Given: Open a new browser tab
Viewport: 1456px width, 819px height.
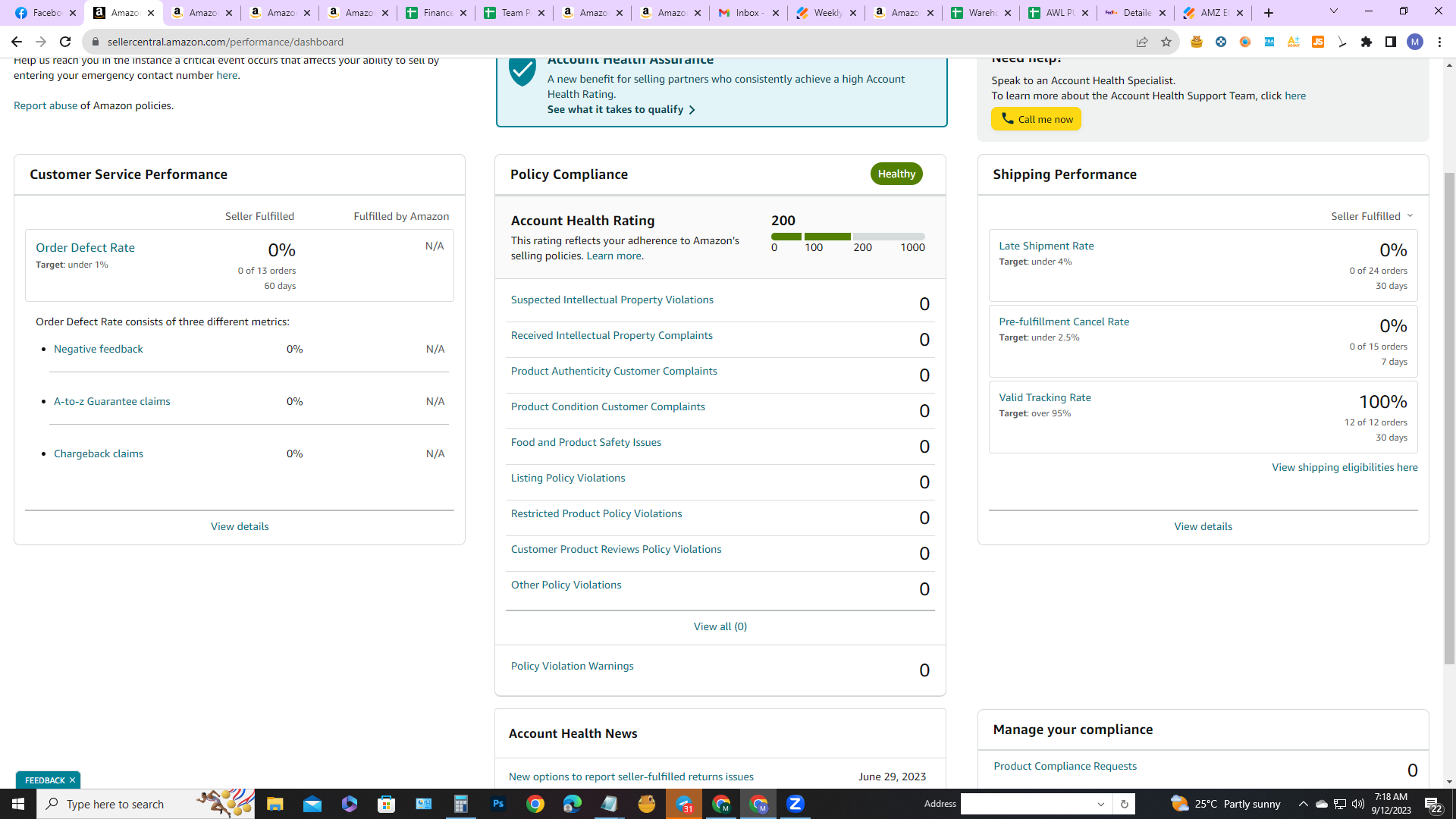Looking at the screenshot, I should pyautogui.click(x=1269, y=13).
